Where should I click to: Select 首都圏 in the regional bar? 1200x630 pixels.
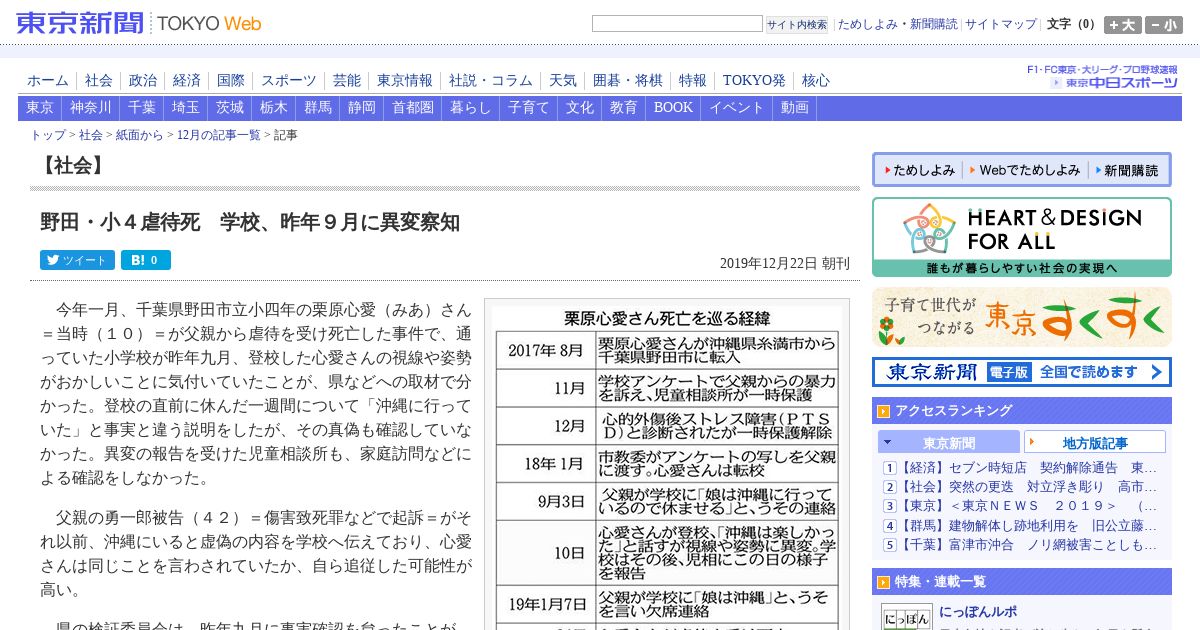pyautogui.click(x=413, y=108)
